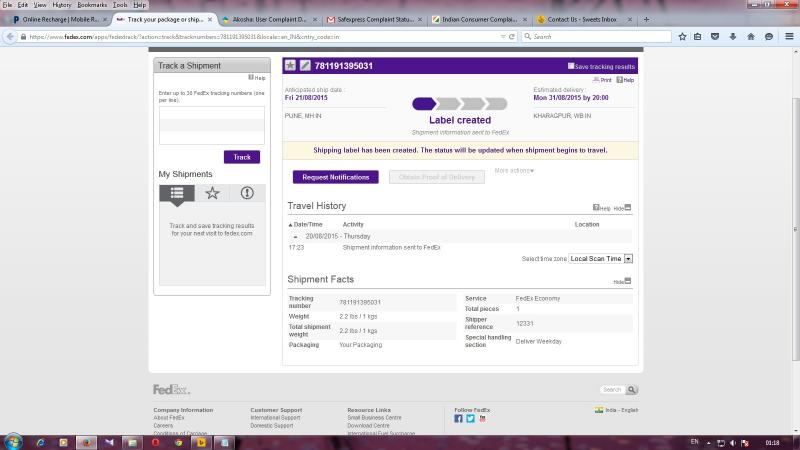The image size is (800, 450).
Task: Enable Save tracking results checkbox
Action: [571, 66]
